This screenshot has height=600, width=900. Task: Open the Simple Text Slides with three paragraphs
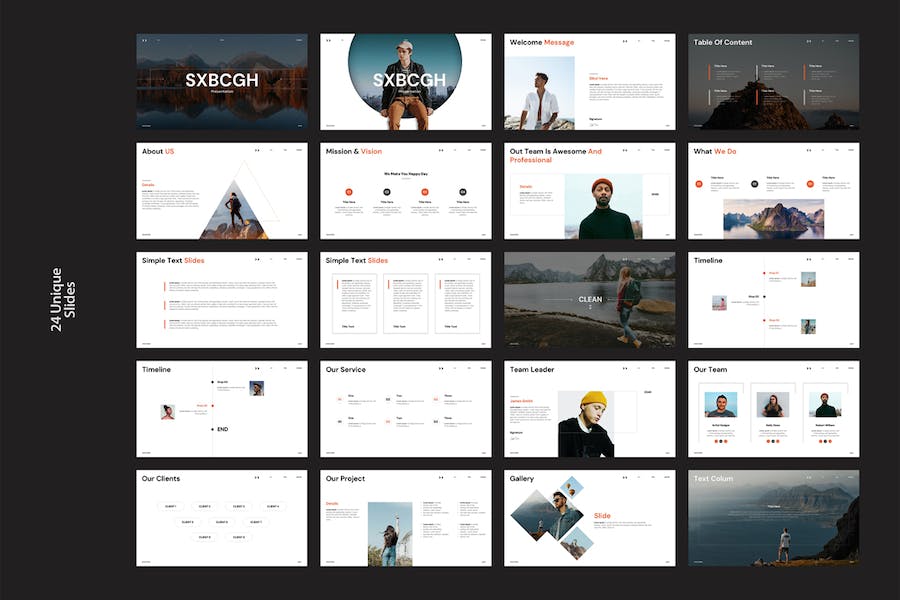222,300
